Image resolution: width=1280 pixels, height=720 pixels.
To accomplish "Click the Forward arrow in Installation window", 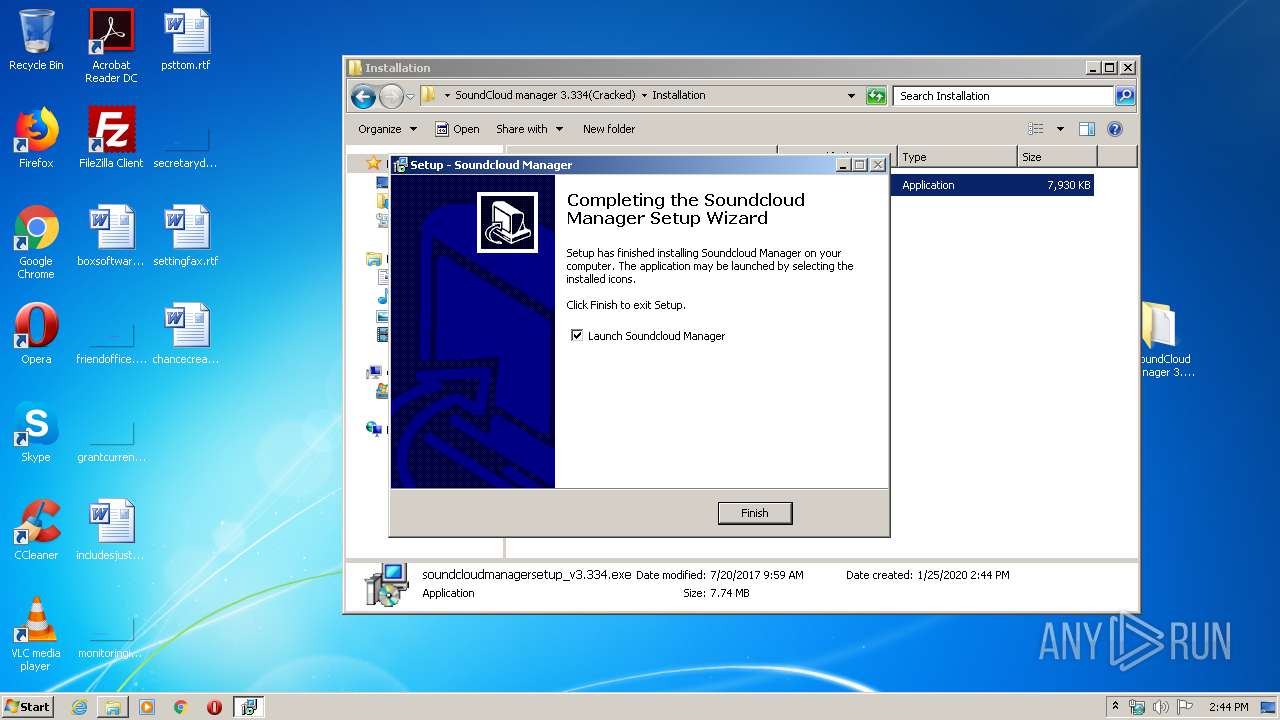I will click(x=391, y=96).
